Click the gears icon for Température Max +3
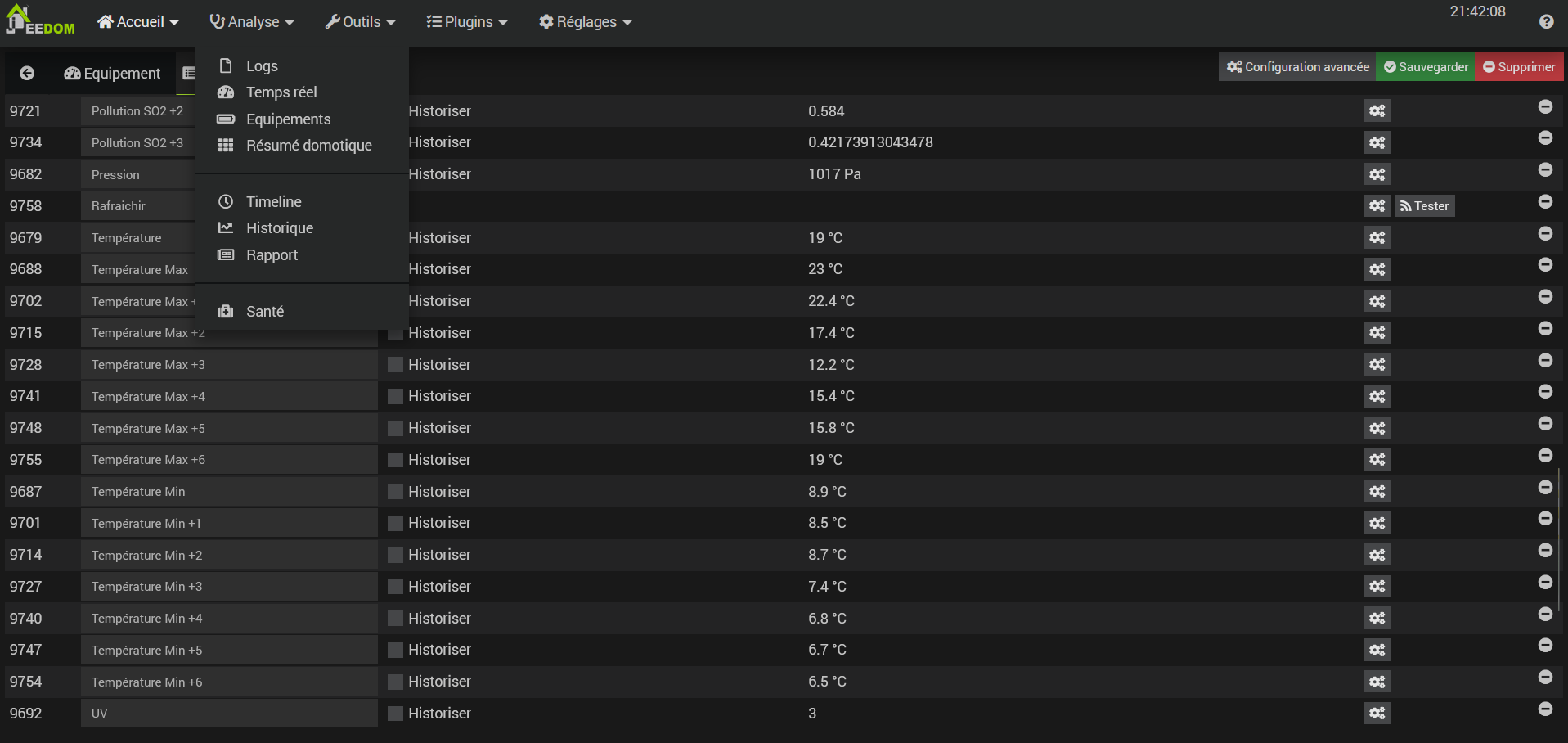The height and width of the screenshot is (743, 1568). pyautogui.click(x=1377, y=365)
